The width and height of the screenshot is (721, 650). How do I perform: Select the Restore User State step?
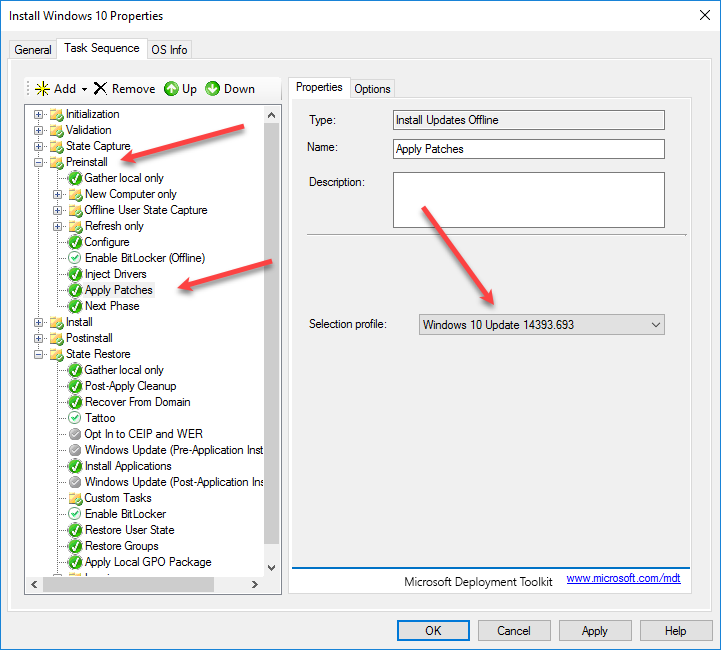click(x=129, y=530)
